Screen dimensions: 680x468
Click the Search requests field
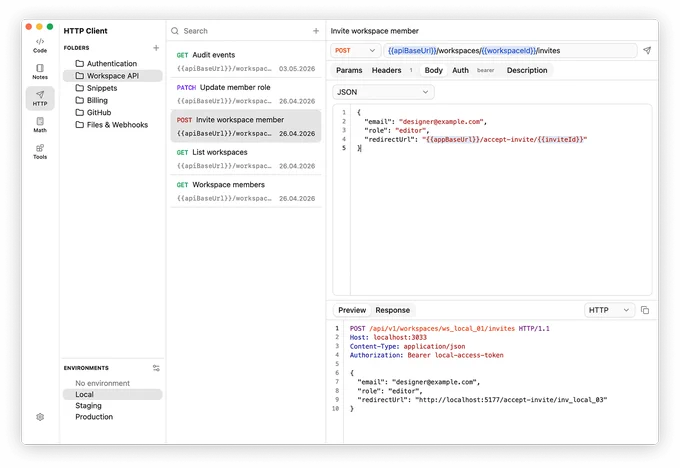point(245,31)
